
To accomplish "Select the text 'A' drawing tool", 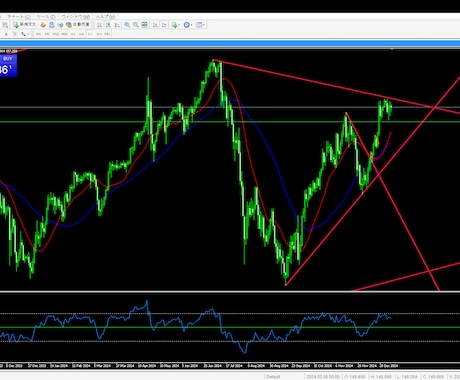I will pyautogui.click(x=6, y=34).
